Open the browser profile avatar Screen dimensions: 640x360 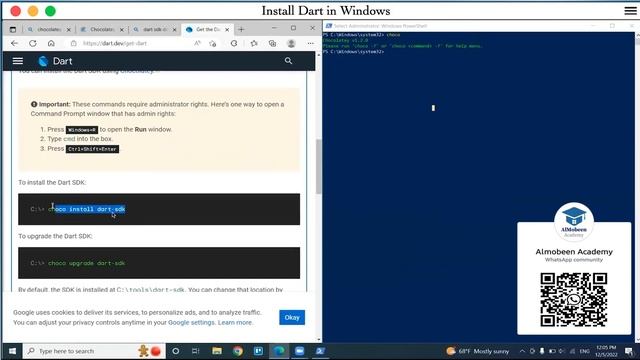(291, 43)
